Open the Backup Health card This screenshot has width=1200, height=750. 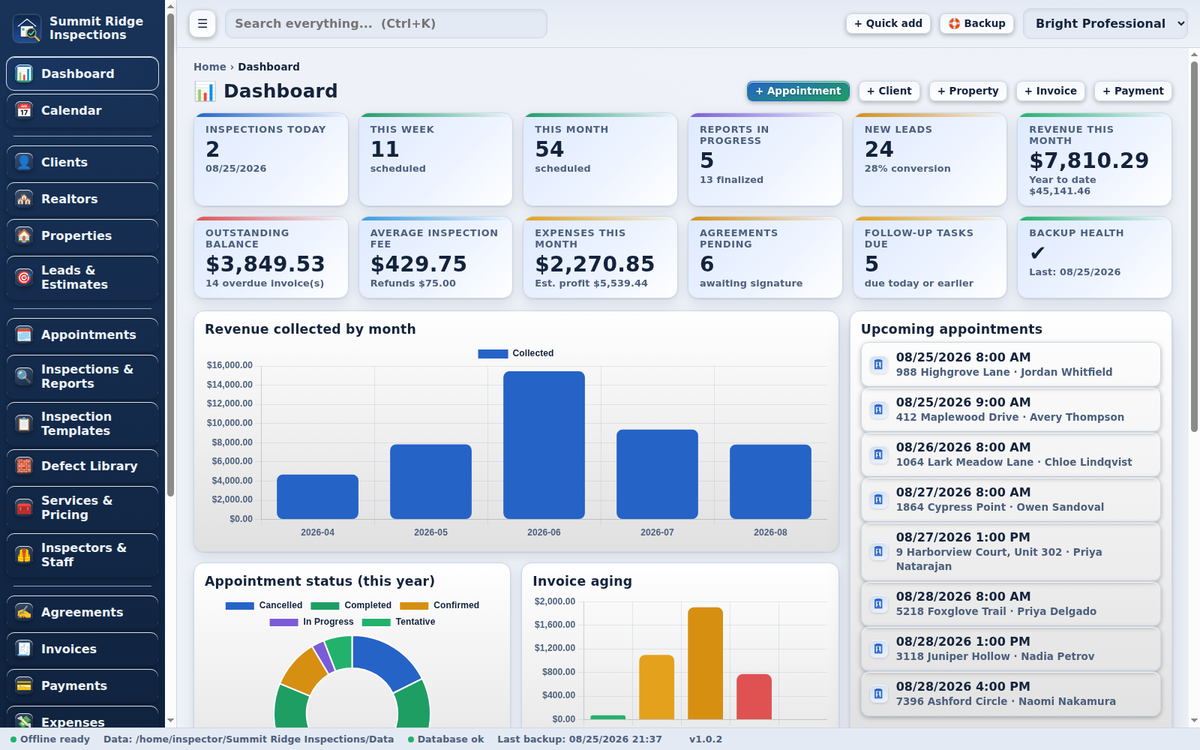click(x=1094, y=258)
